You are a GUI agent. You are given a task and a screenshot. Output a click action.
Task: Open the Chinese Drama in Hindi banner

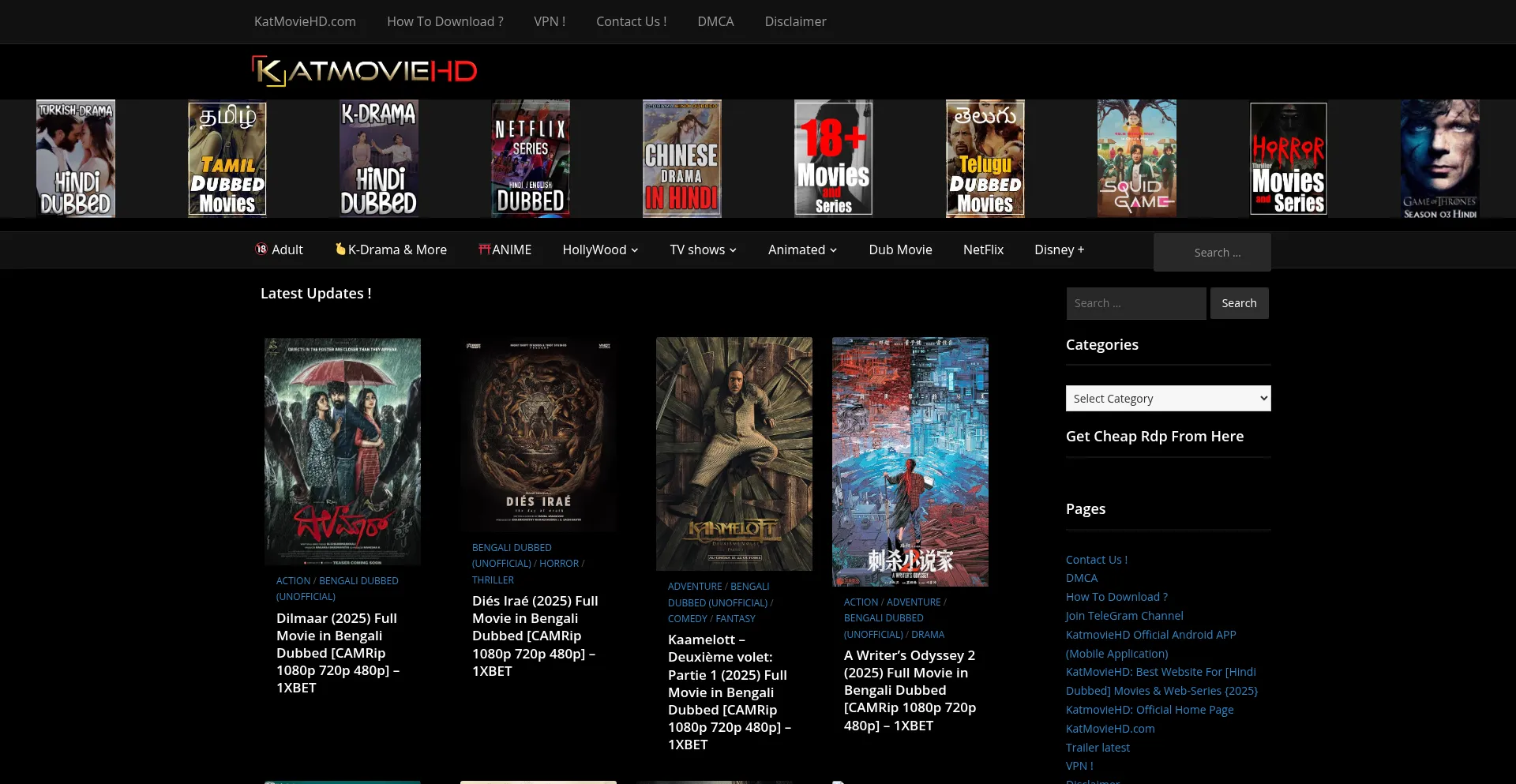click(x=681, y=158)
